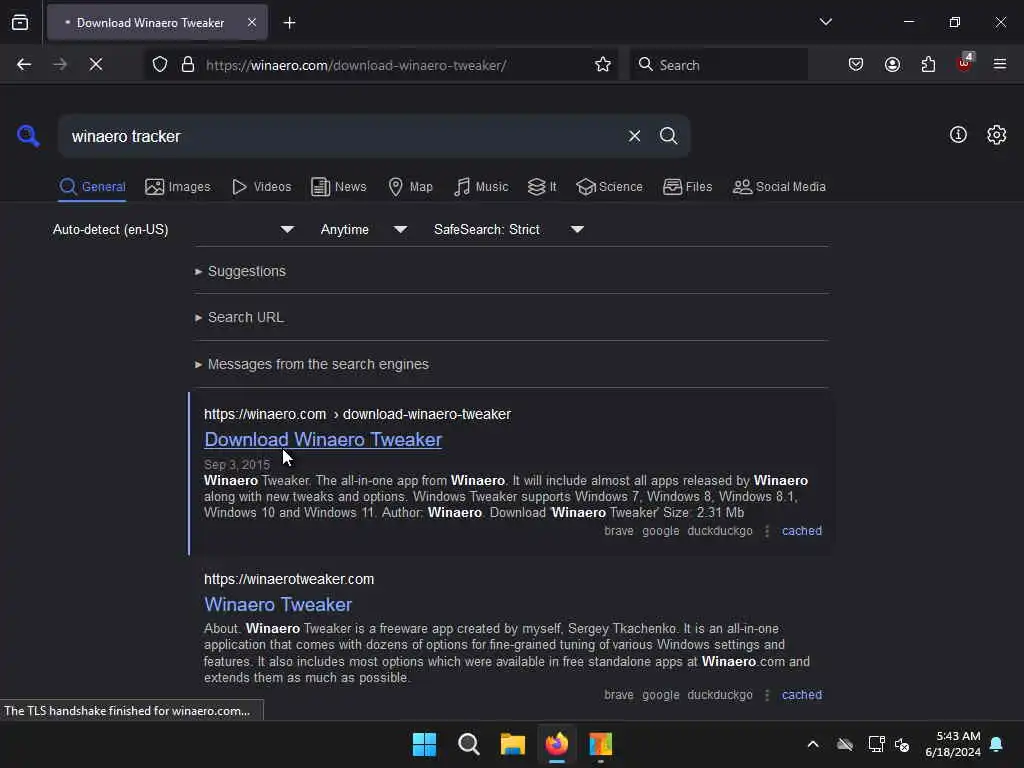Open a new tab with plus button
Image resolution: width=1024 pixels, height=768 pixels.
289,23
